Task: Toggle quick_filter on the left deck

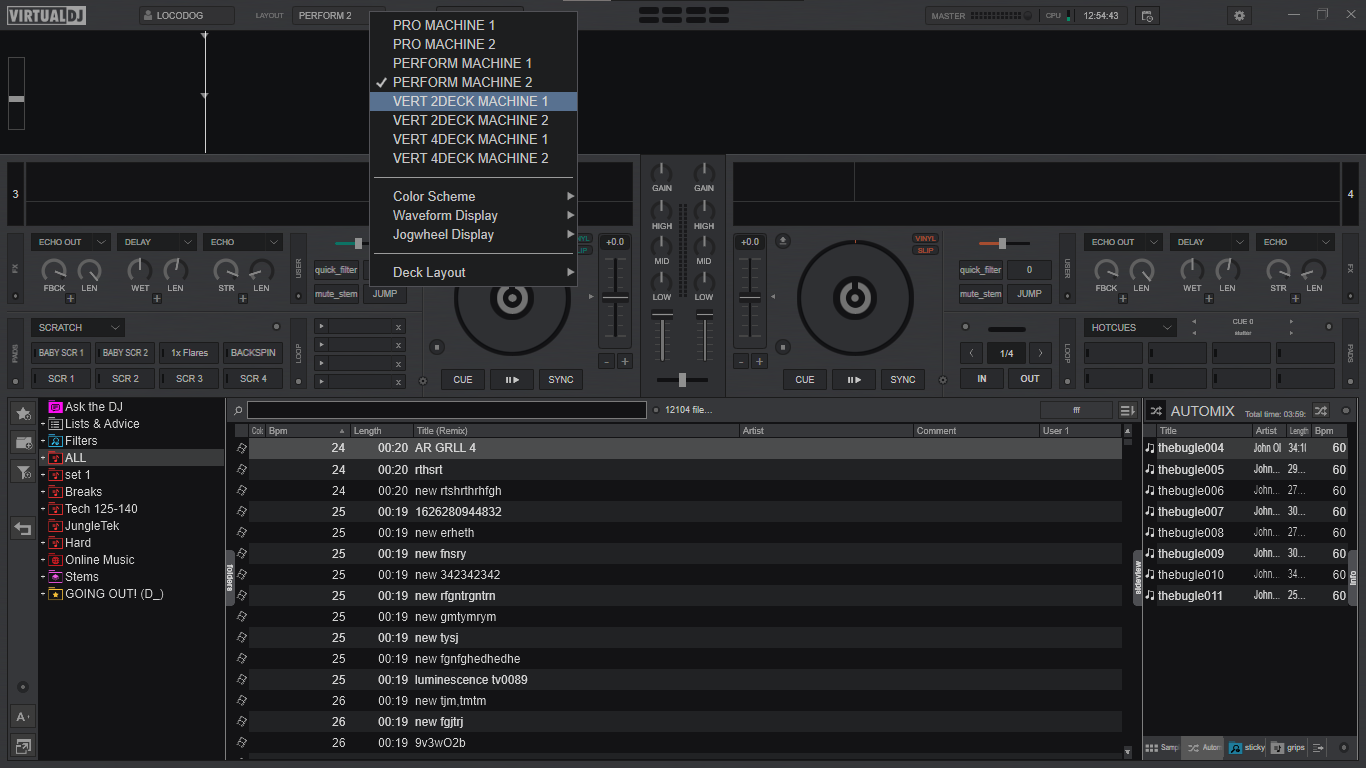Action: coord(335,270)
